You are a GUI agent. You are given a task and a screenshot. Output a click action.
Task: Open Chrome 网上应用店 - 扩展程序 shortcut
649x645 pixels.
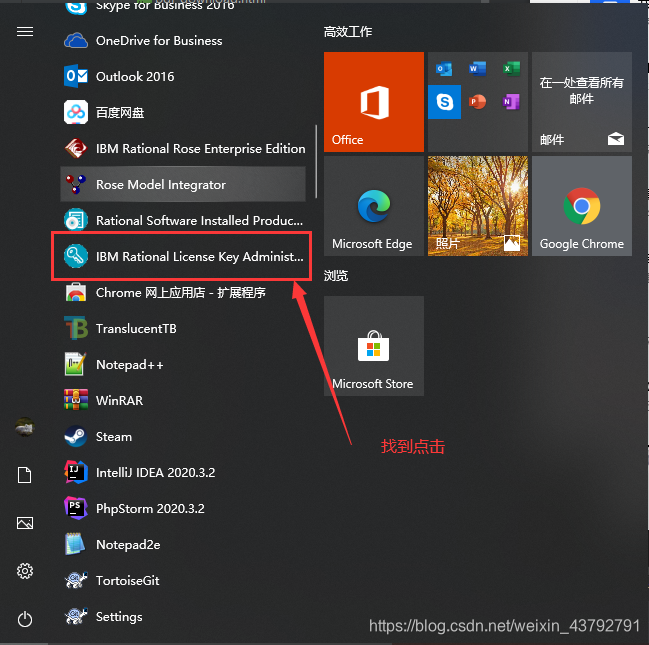point(183,292)
